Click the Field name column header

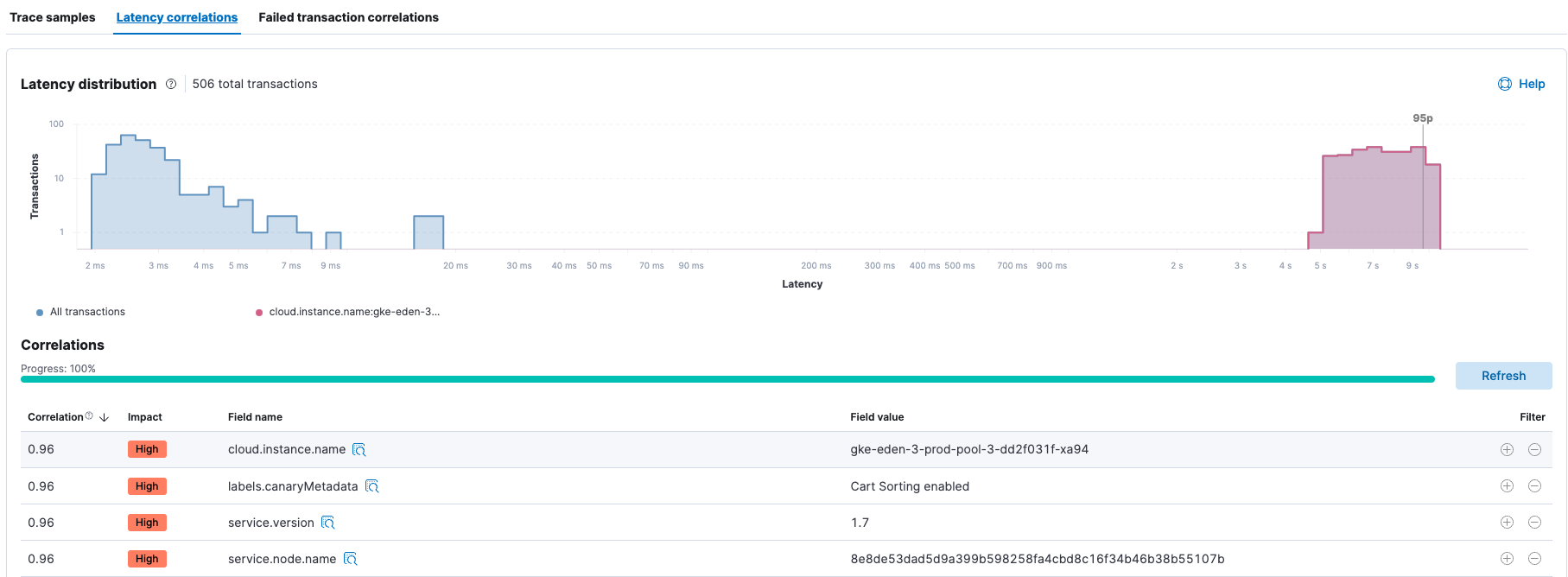255,417
